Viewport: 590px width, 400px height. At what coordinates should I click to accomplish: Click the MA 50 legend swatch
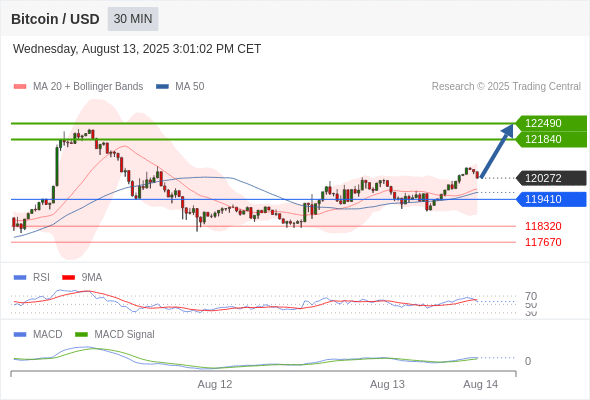coord(162,87)
